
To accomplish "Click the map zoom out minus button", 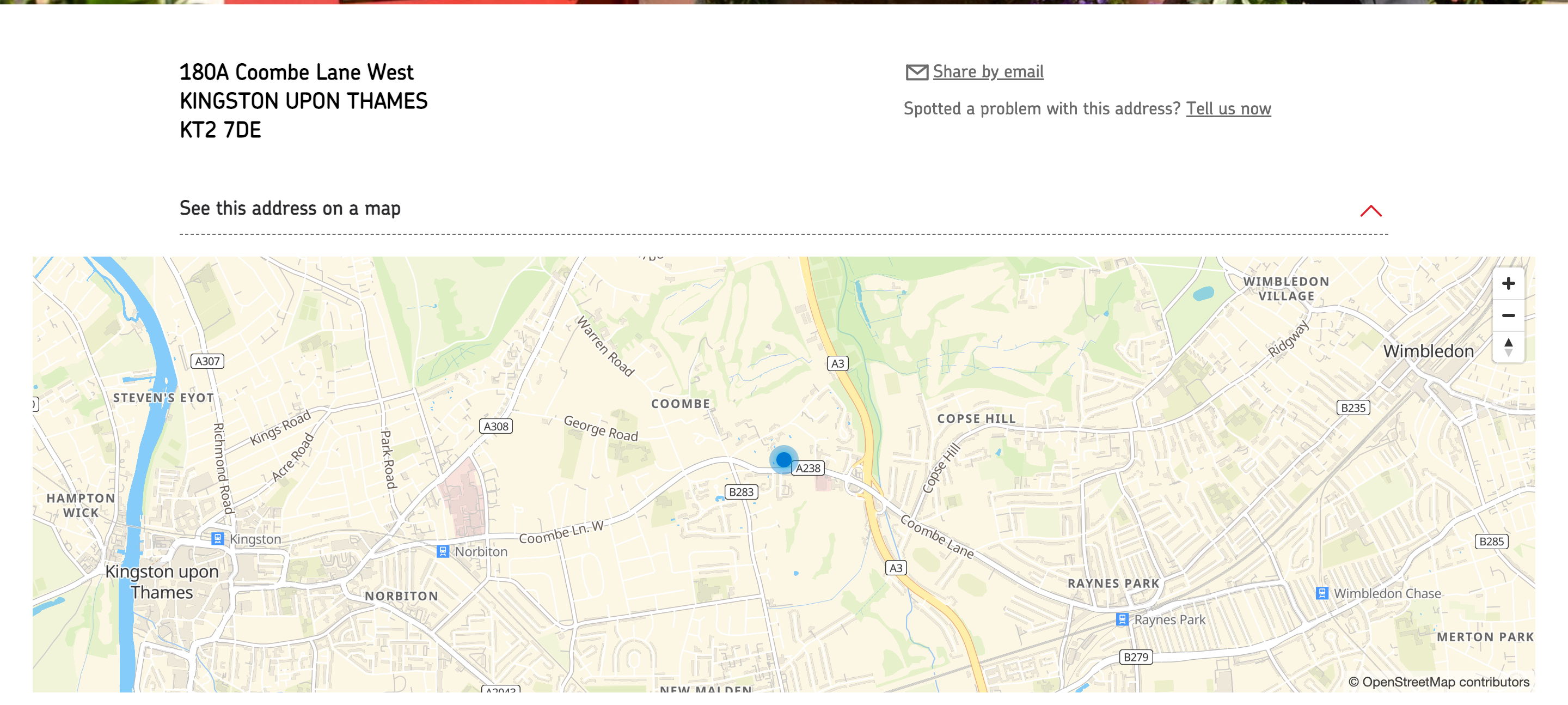I will pos(1508,315).
